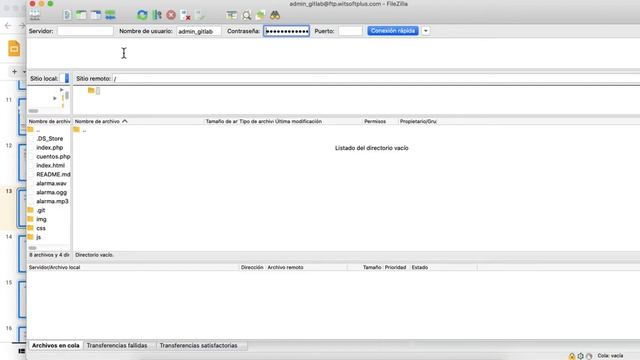Switch to Transferencias satisfactorias tab
The width and height of the screenshot is (640, 360).
coord(198,345)
